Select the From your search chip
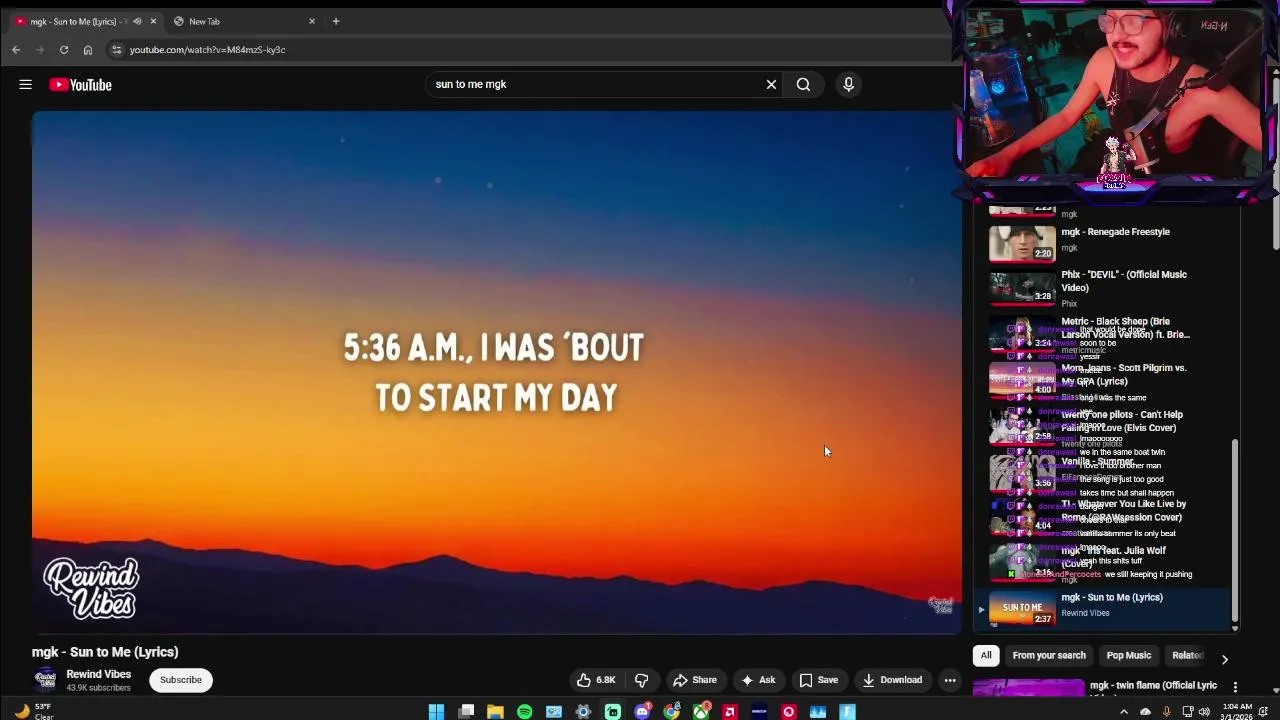1280x720 pixels. click(x=1049, y=655)
